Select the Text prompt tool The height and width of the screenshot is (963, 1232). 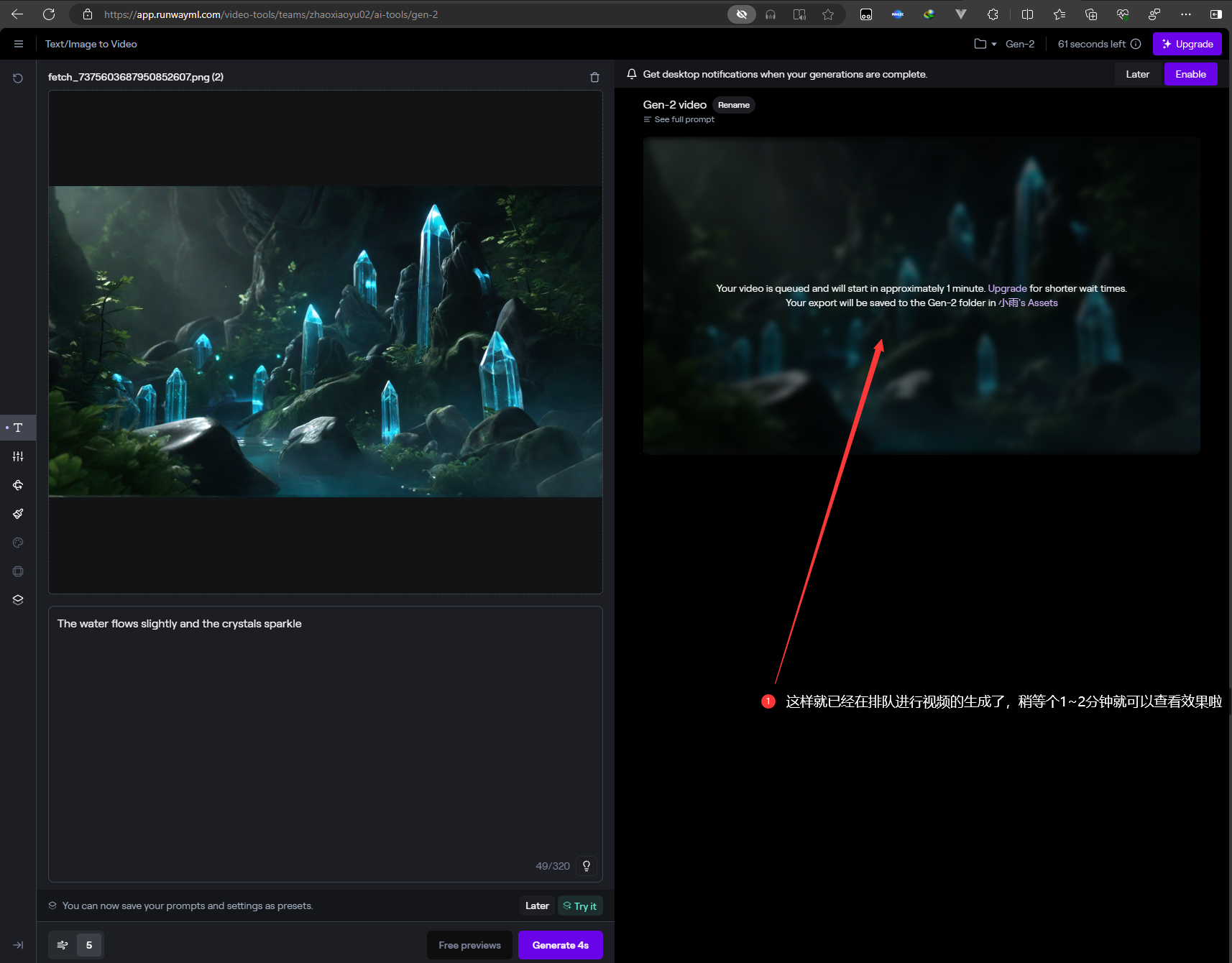point(18,428)
